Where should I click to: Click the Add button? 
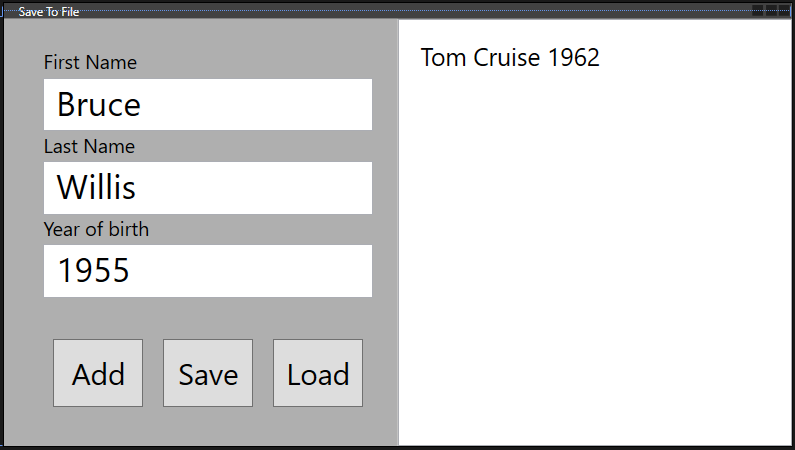tap(98, 373)
